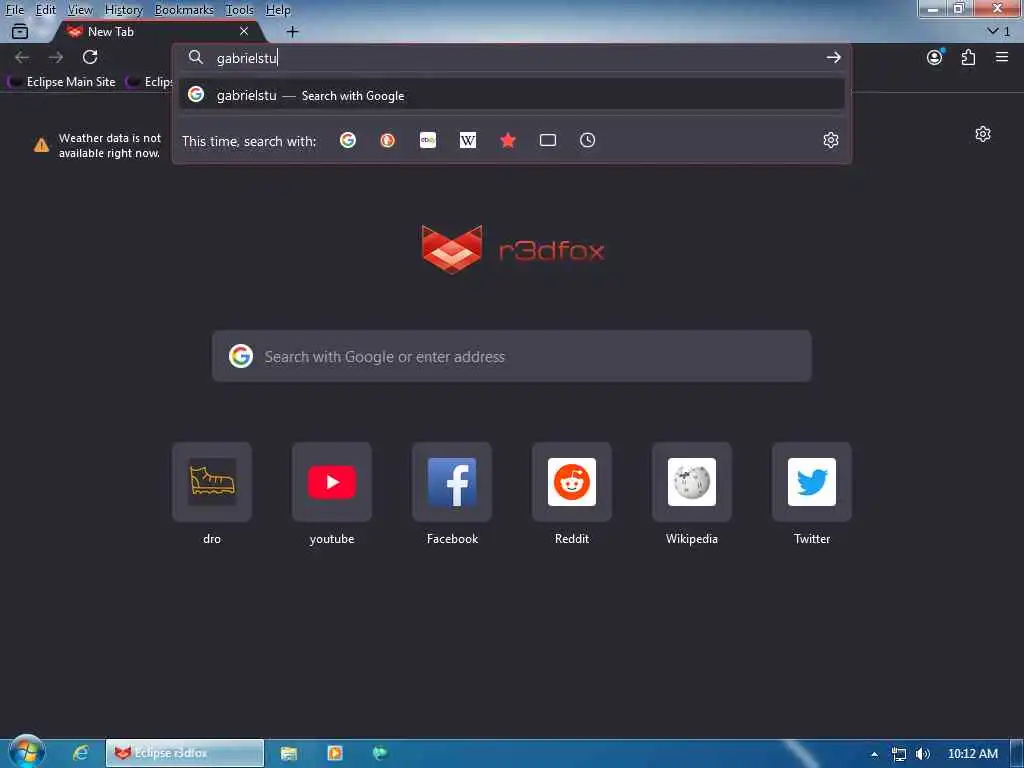Focus the Search with Google page field
The height and width of the screenshot is (768, 1024).
click(x=512, y=356)
